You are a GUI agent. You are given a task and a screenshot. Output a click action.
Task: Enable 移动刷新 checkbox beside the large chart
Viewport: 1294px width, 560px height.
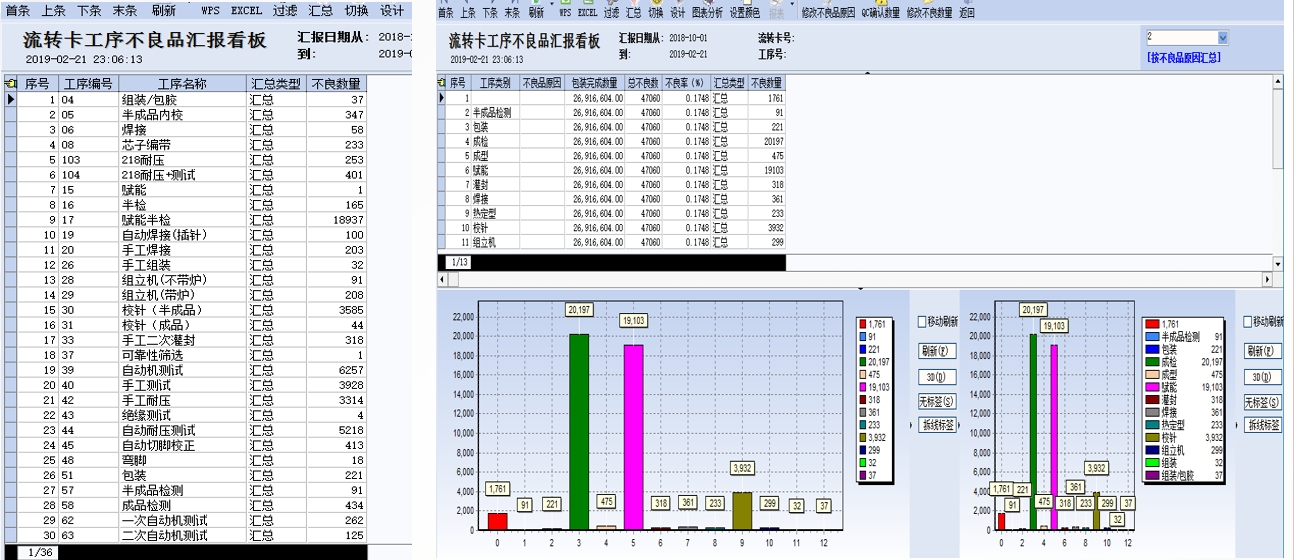[922, 322]
